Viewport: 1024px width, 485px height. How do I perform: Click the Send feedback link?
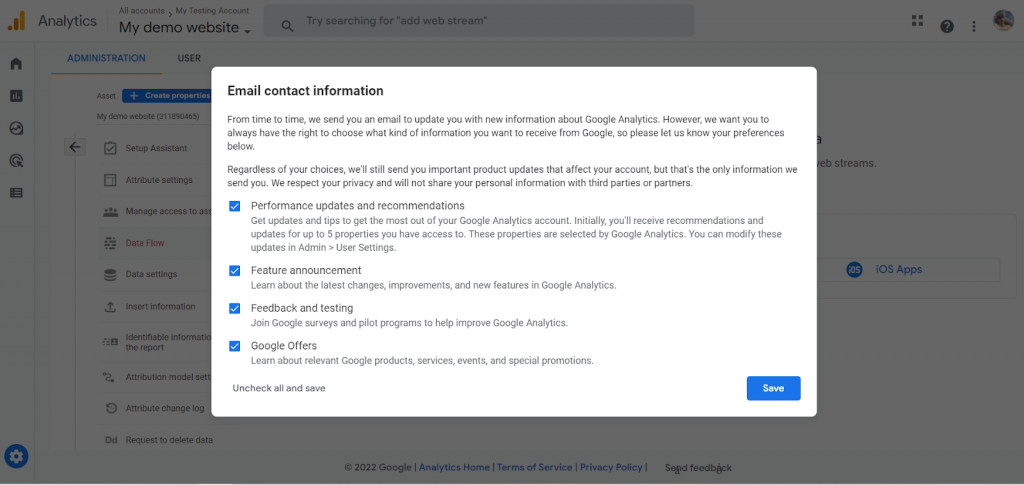(x=698, y=468)
